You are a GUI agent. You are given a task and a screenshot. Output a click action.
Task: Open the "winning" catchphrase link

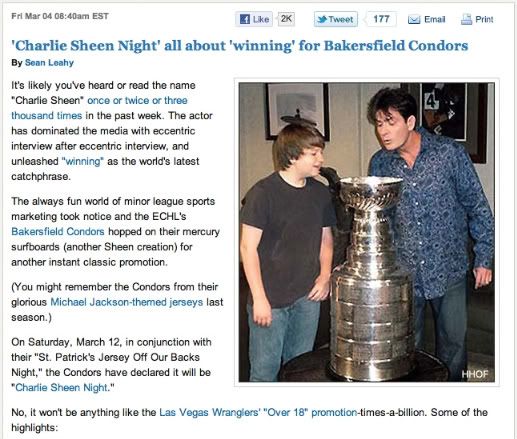click(x=83, y=161)
